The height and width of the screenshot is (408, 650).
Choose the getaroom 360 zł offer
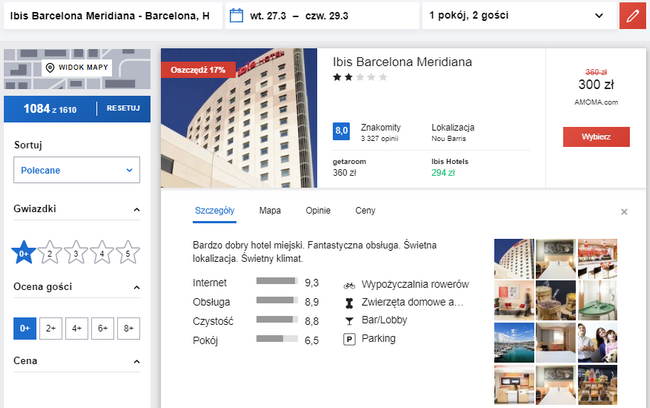pyautogui.click(x=349, y=168)
